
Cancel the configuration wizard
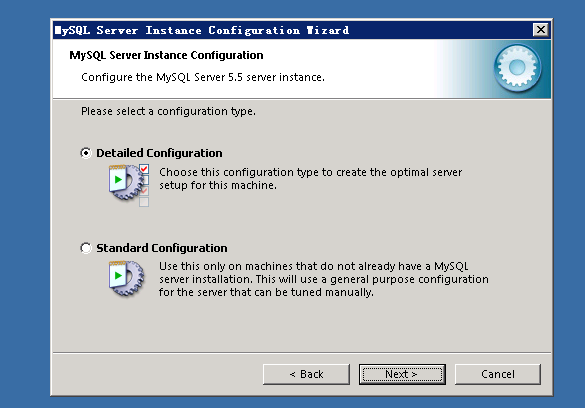click(498, 374)
